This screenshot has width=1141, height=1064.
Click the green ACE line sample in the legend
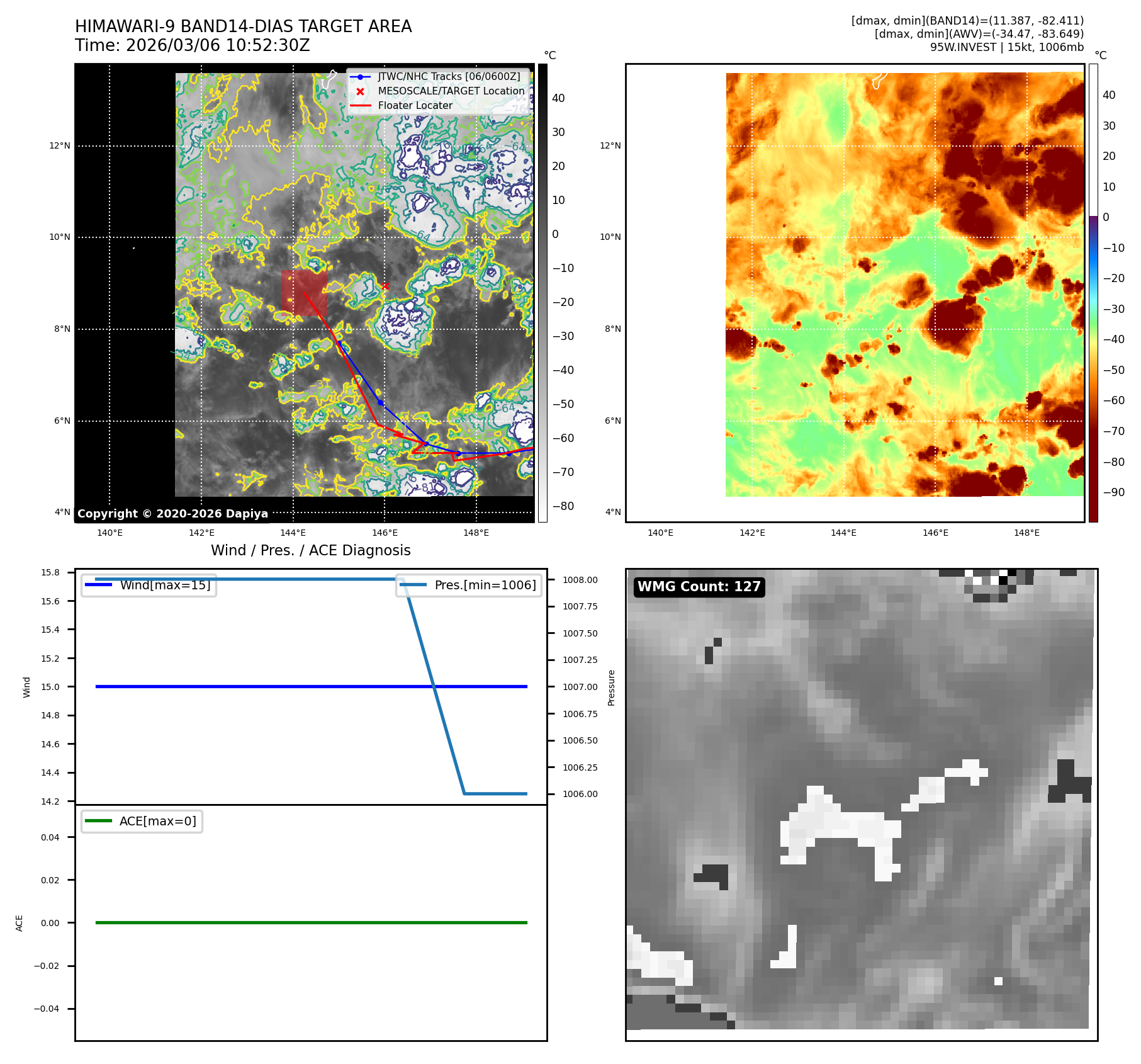coord(98,821)
